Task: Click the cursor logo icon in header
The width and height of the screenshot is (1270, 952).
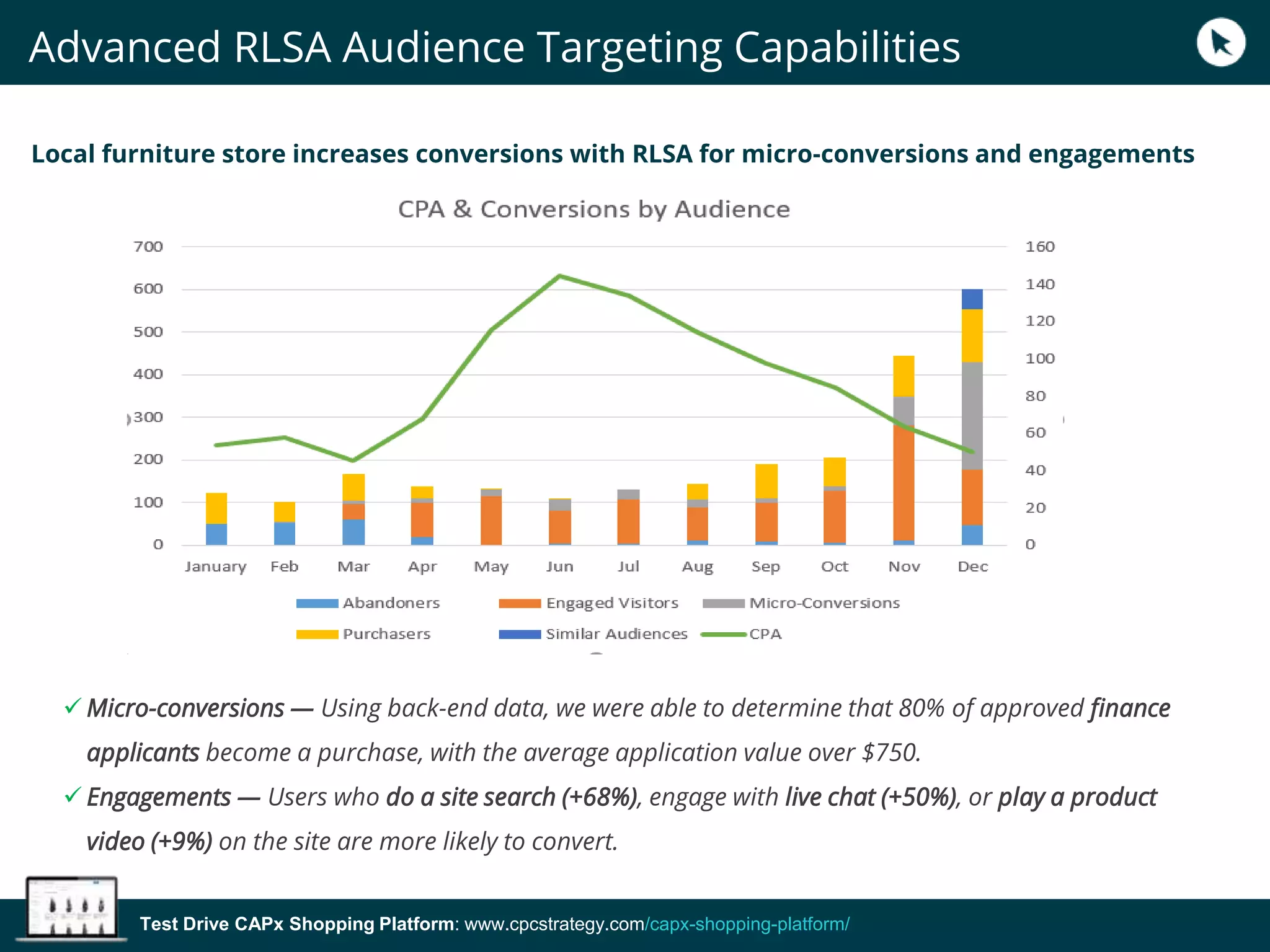Action: [x=1220, y=42]
